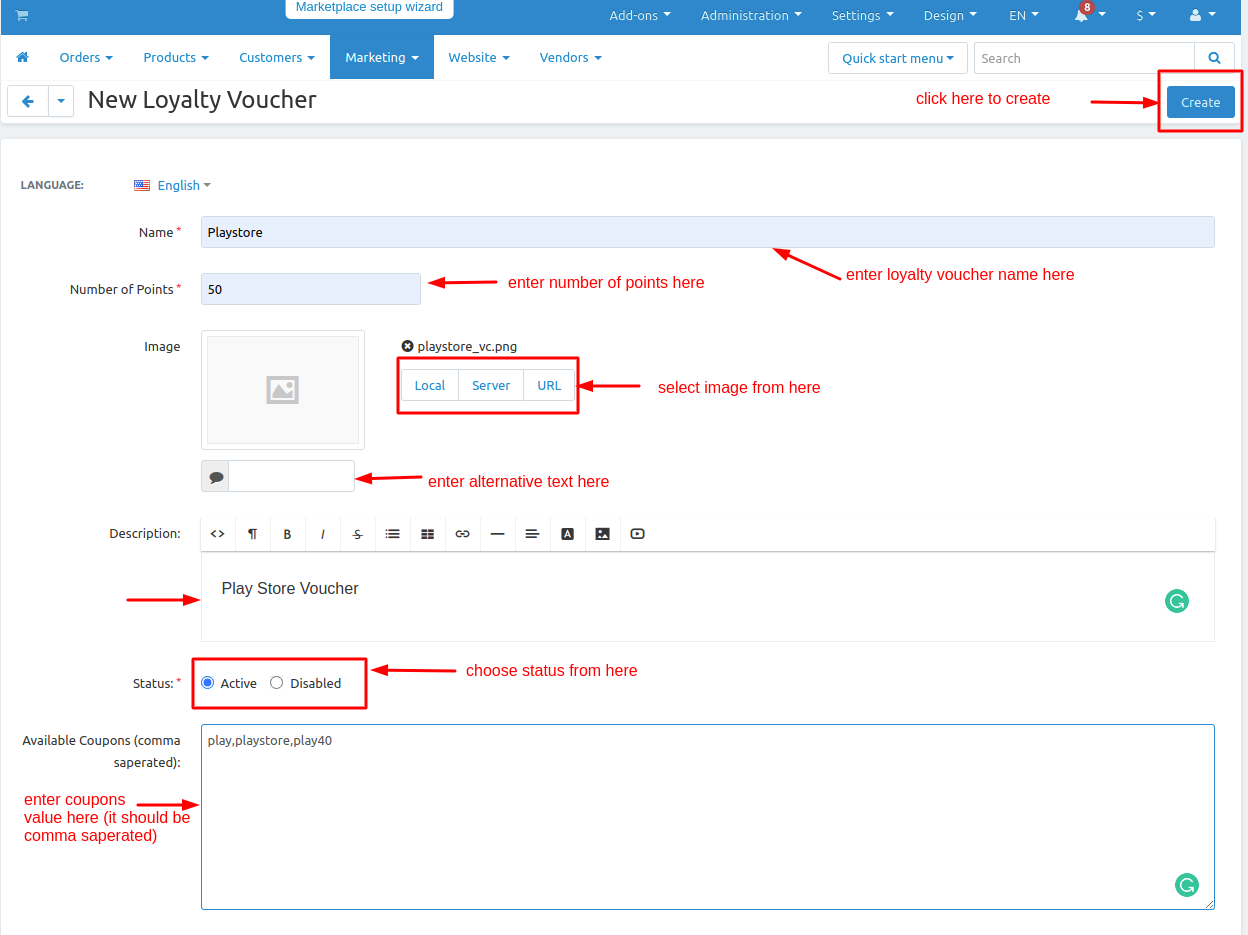This screenshot has height=935, width=1248.
Task: Click the Create button
Action: [x=1200, y=102]
